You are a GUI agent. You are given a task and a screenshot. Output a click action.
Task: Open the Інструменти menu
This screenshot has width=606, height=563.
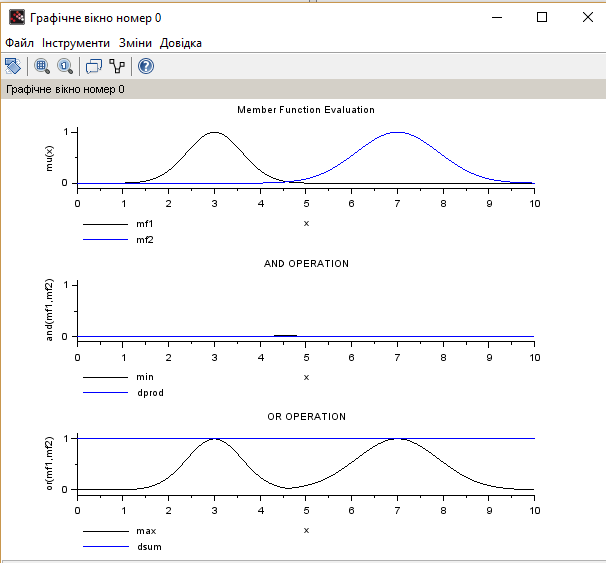point(76,43)
